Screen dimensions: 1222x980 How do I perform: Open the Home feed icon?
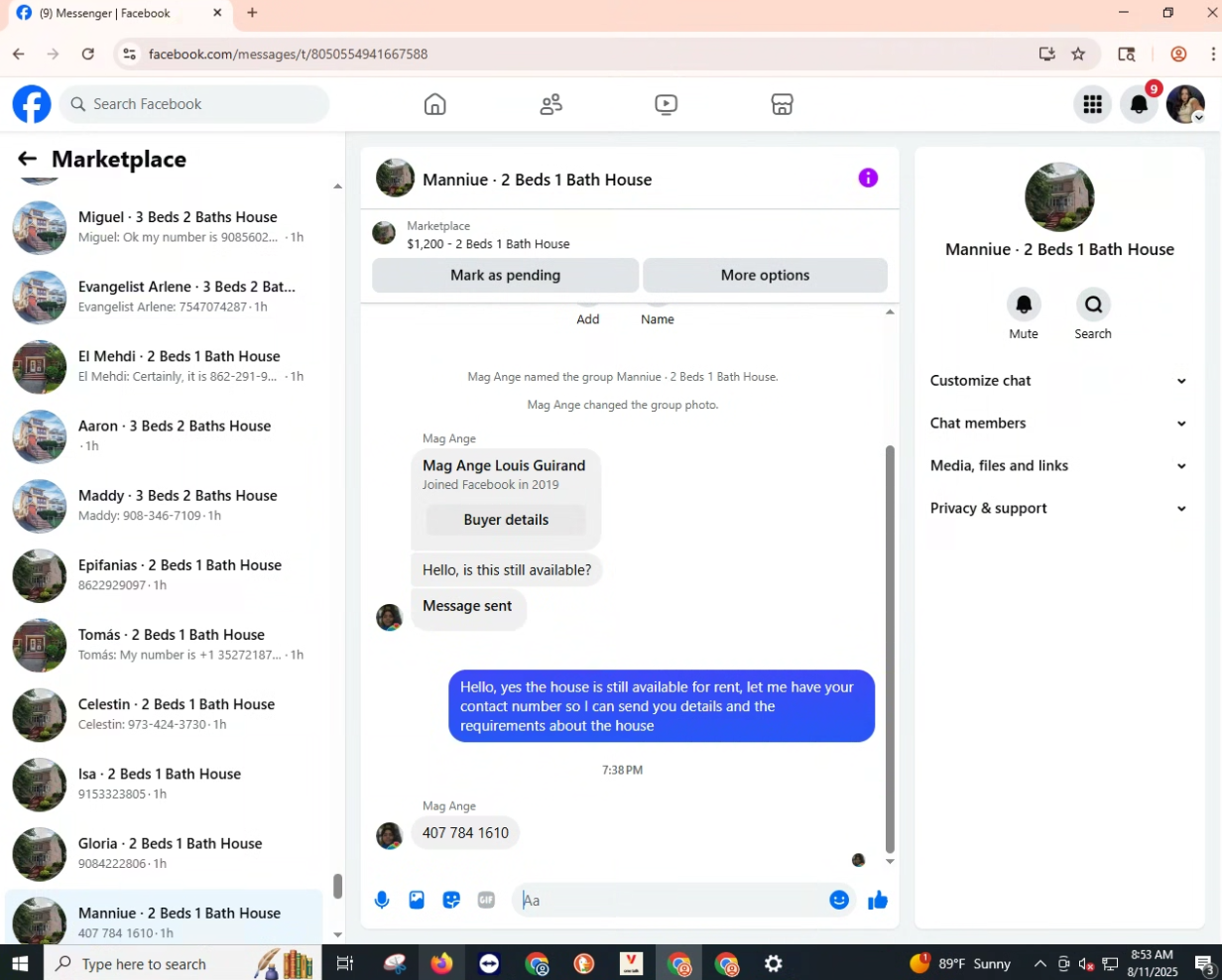point(434,104)
